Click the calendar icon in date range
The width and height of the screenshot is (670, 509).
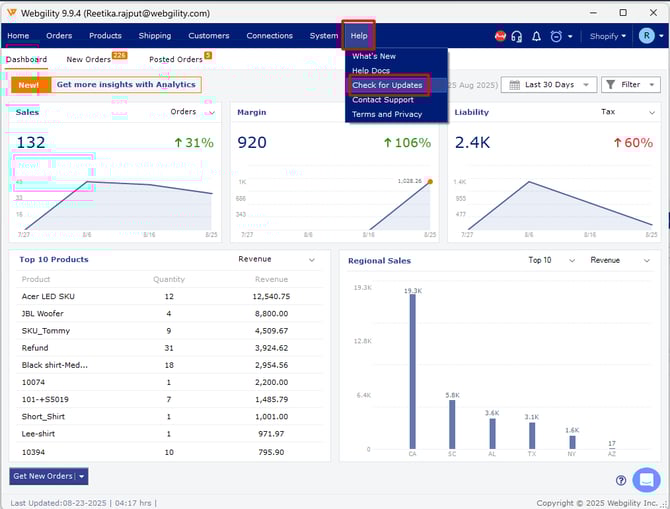pyautogui.click(x=515, y=85)
